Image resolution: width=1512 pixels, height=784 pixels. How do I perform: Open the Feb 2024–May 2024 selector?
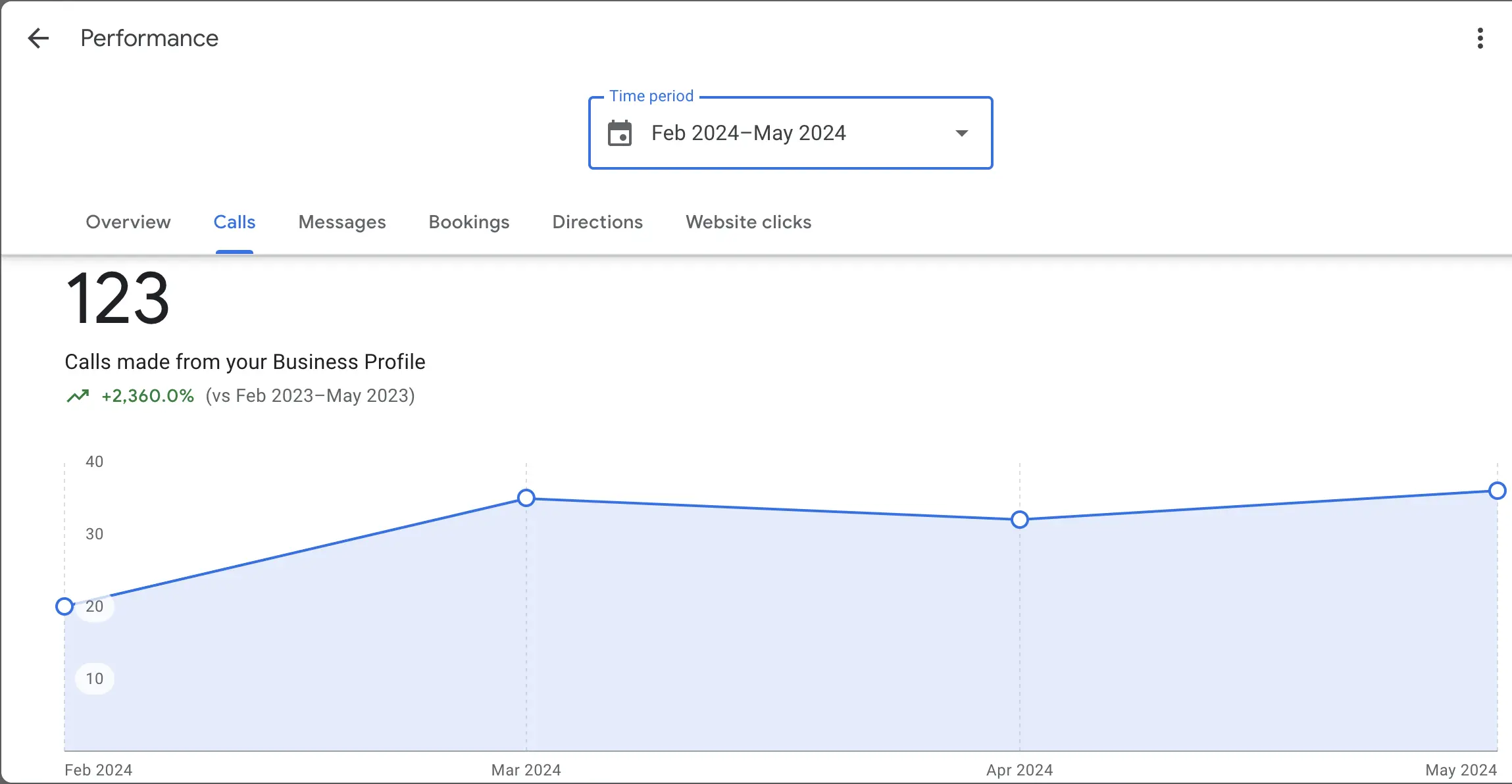(748, 134)
